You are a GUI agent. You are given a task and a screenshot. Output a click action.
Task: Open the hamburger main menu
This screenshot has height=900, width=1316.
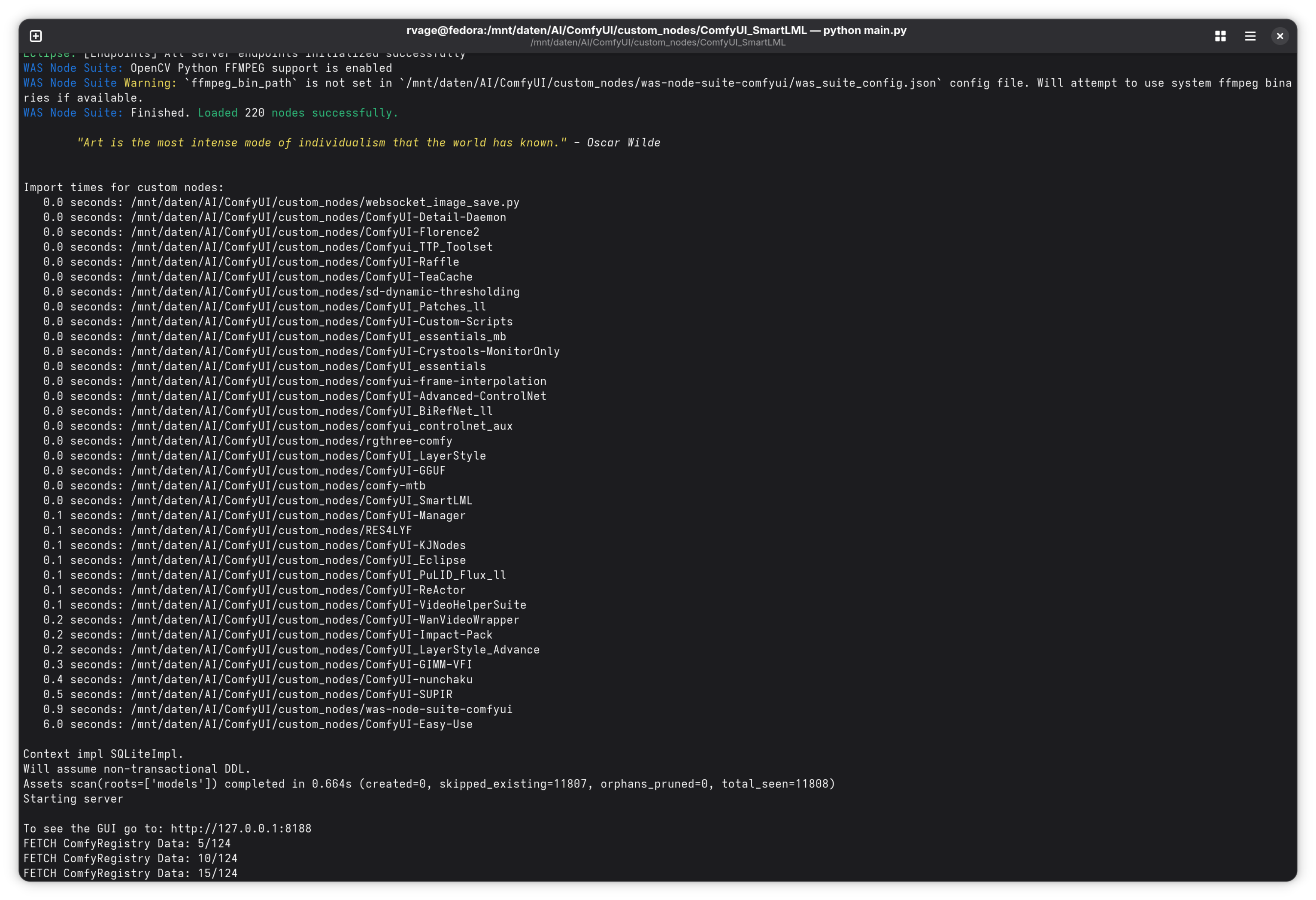pos(1250,36)
